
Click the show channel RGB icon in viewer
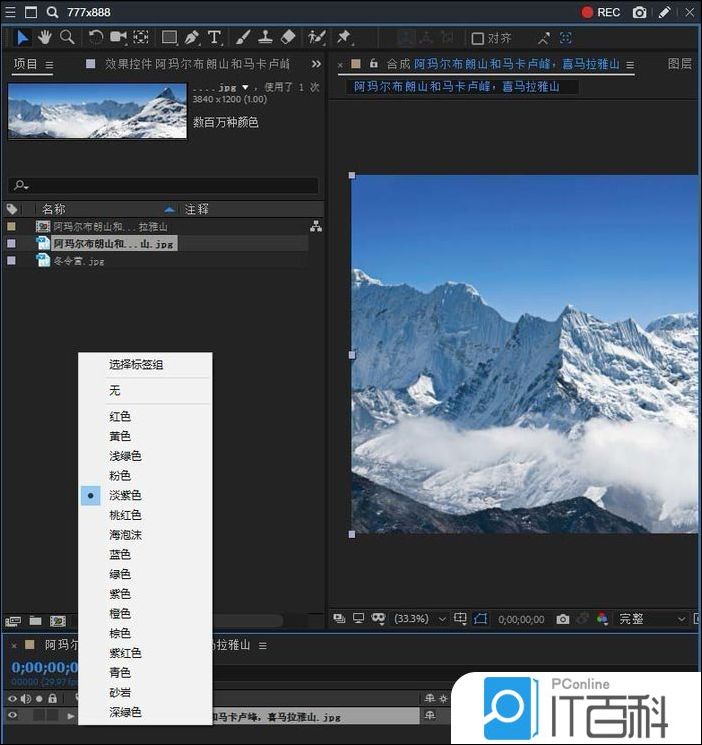[602, 619]
